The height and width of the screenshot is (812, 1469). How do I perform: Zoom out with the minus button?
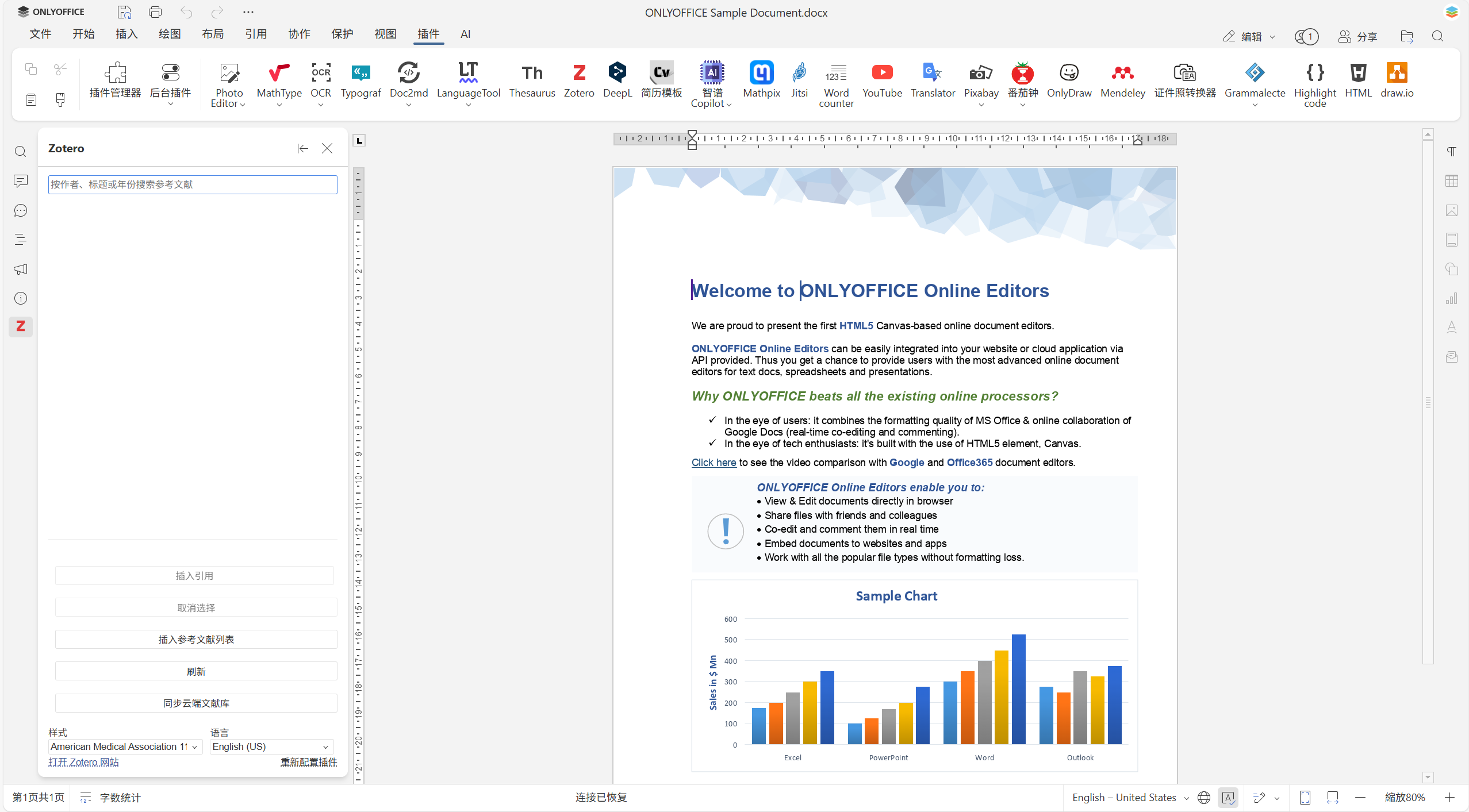pyautogui.click(x=1360, y=798)
